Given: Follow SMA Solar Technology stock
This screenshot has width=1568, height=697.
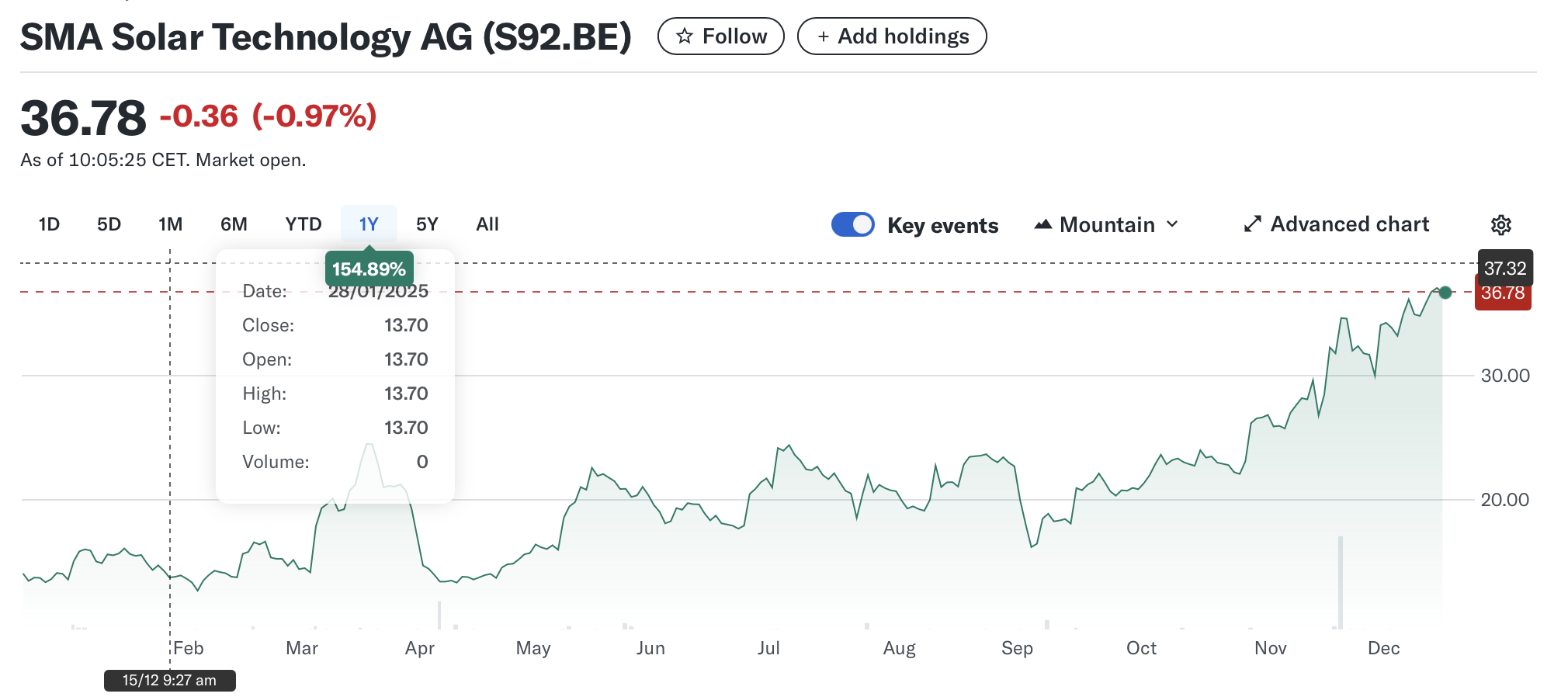Looking at the screenshot, I should (x=721, y=36).
